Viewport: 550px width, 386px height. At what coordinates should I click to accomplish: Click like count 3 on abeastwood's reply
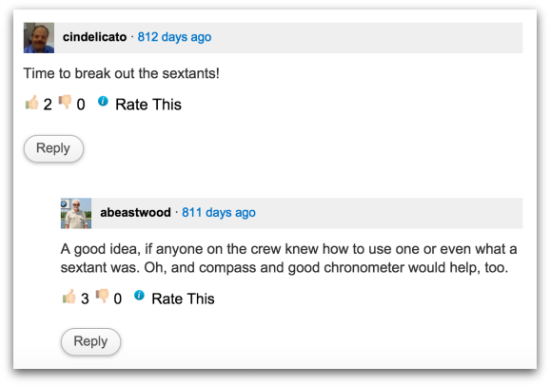pyautogui.click(x=85, y=299)
